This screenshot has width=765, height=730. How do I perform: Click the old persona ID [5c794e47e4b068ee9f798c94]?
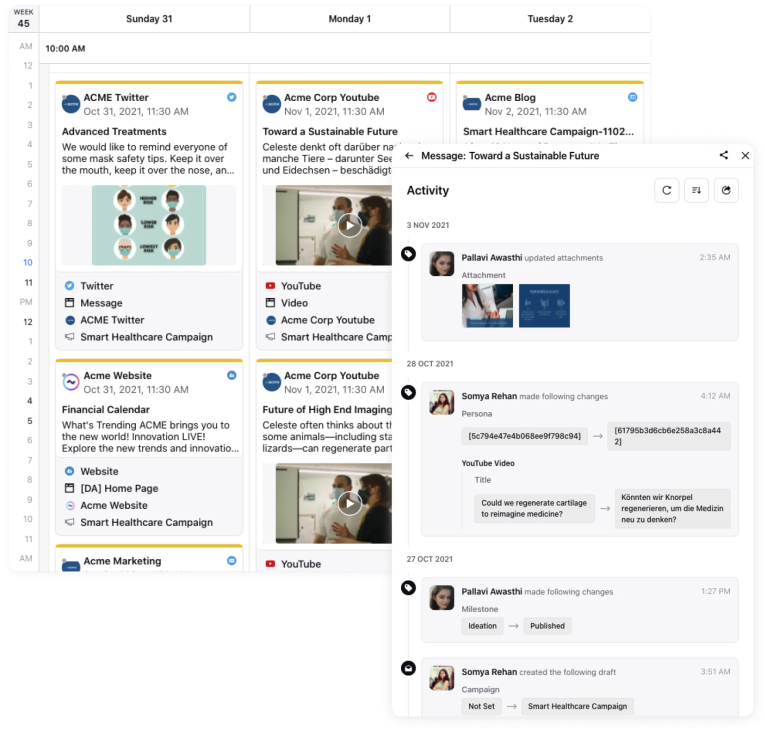click(524, 436)
